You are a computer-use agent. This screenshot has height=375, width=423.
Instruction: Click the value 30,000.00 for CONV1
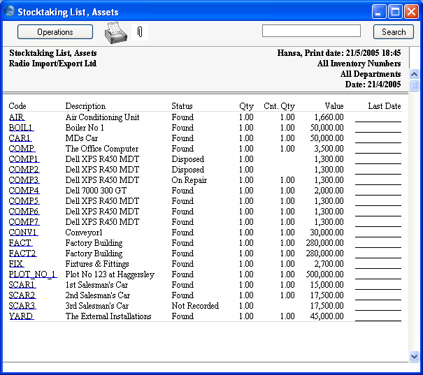[x=327, y=232]
